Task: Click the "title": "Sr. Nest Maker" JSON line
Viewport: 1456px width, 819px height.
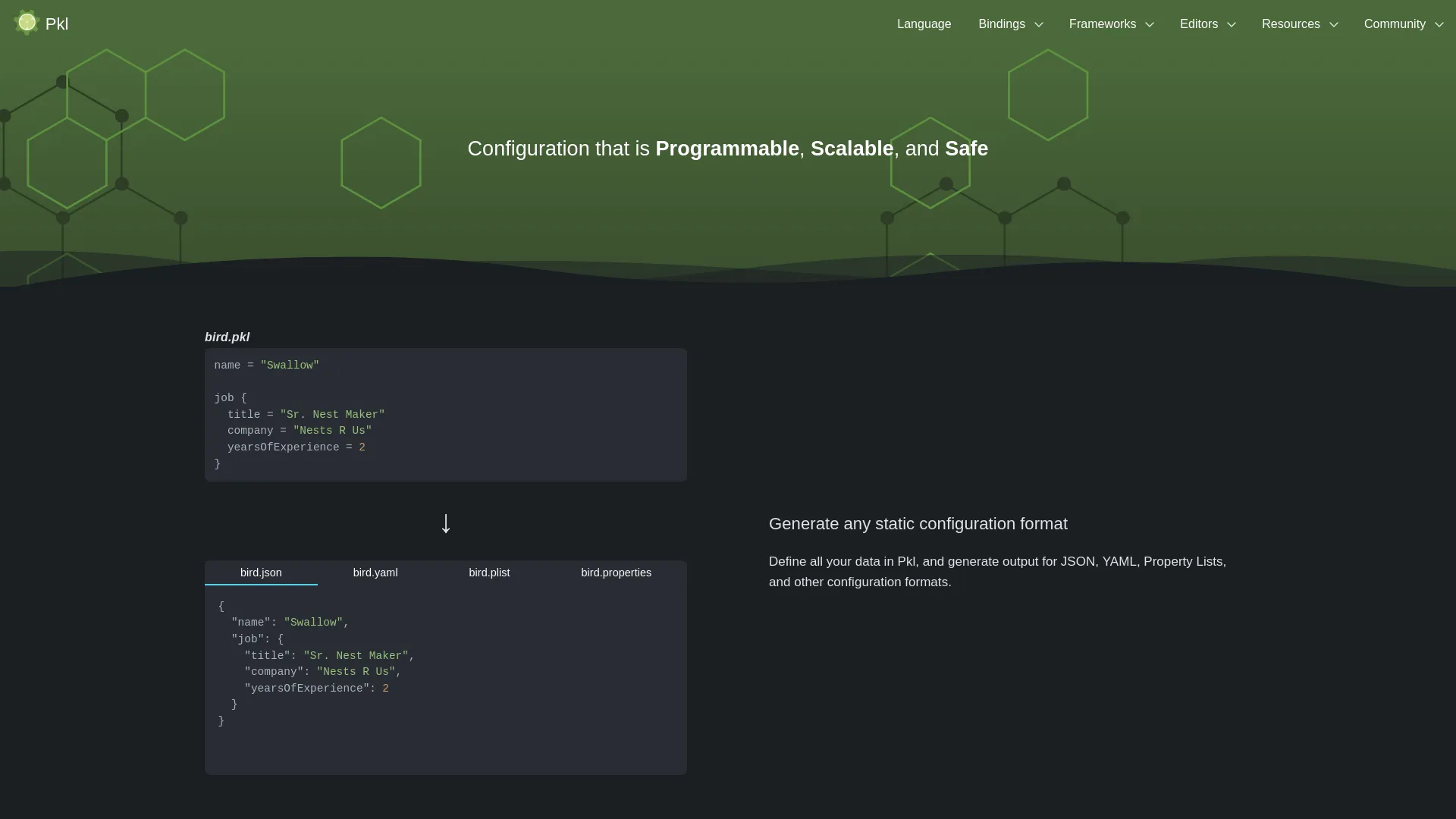Action: [x=330, y=656]
